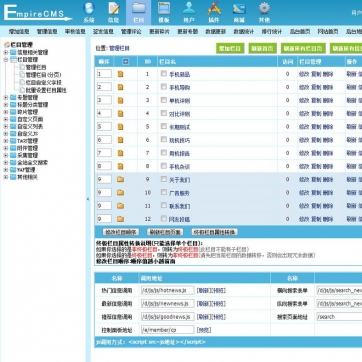Click the 删除 link in row ID 12
Viewport: 362px width, 362px height.
click(328, 219)
